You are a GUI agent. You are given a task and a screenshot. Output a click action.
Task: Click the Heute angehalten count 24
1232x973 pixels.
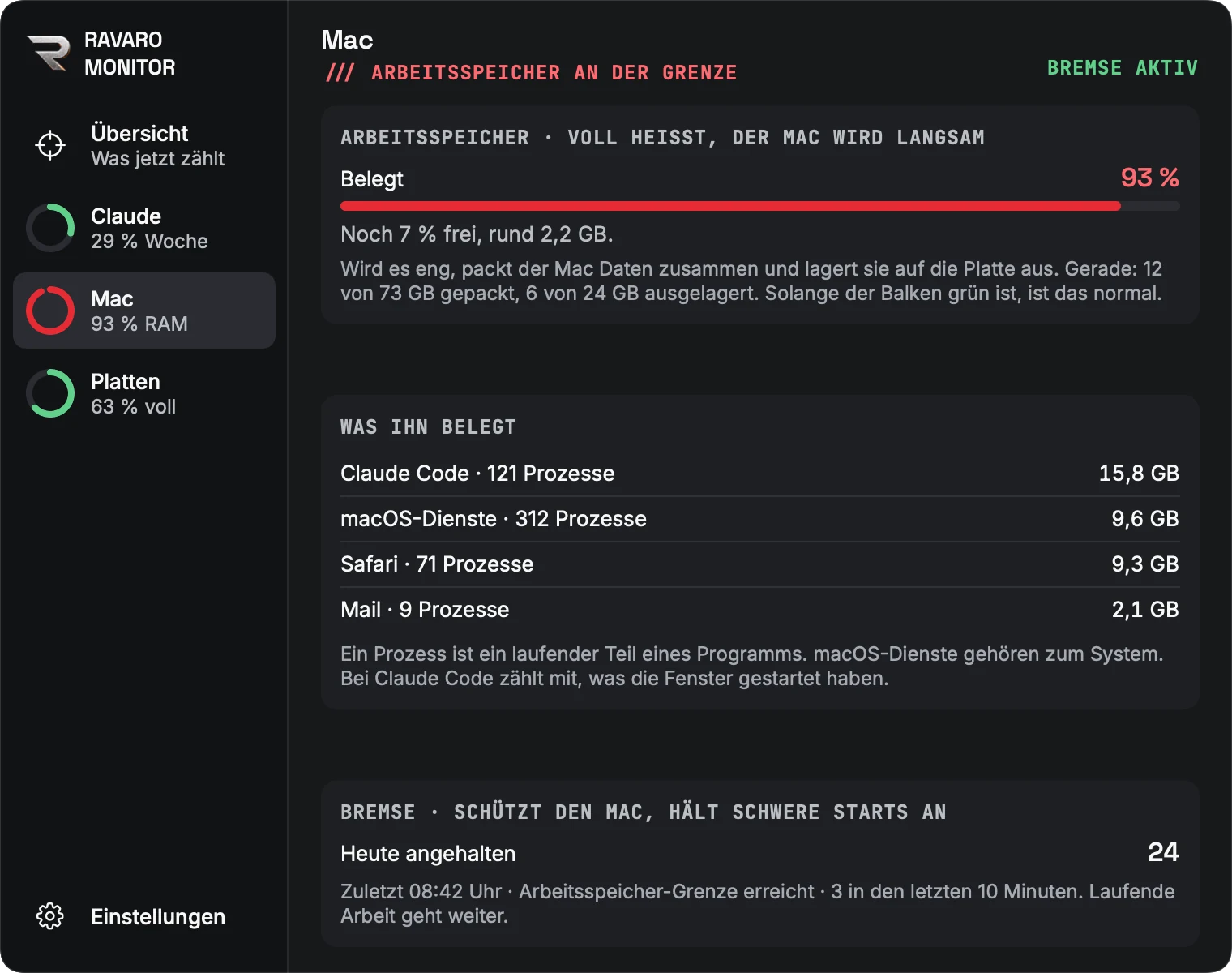coord(1163,852)
